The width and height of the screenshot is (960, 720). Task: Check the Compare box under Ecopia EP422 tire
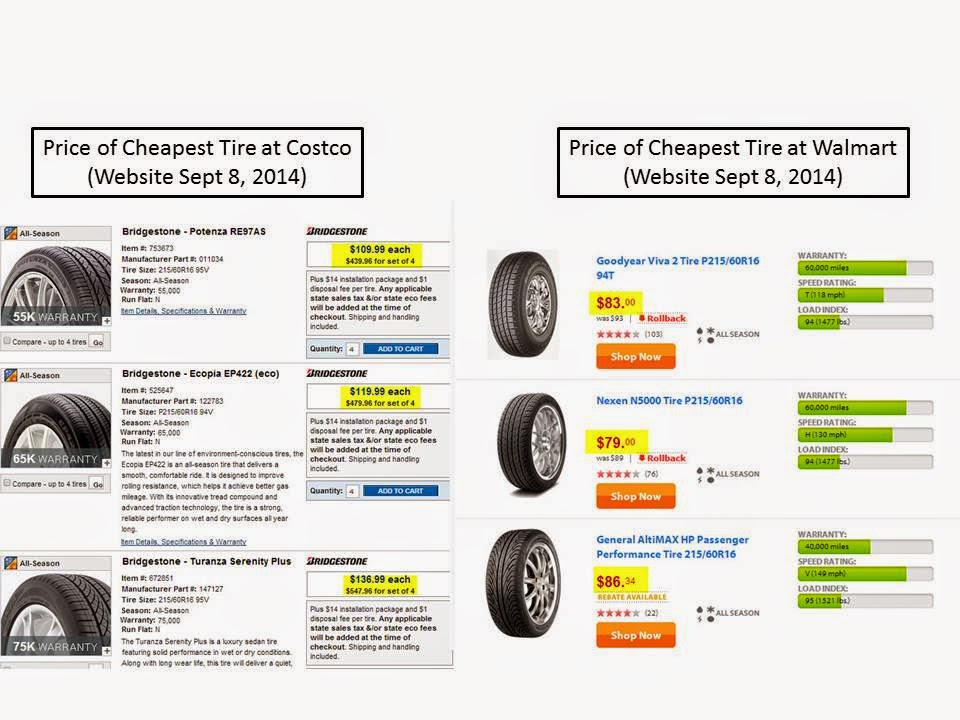7,483
